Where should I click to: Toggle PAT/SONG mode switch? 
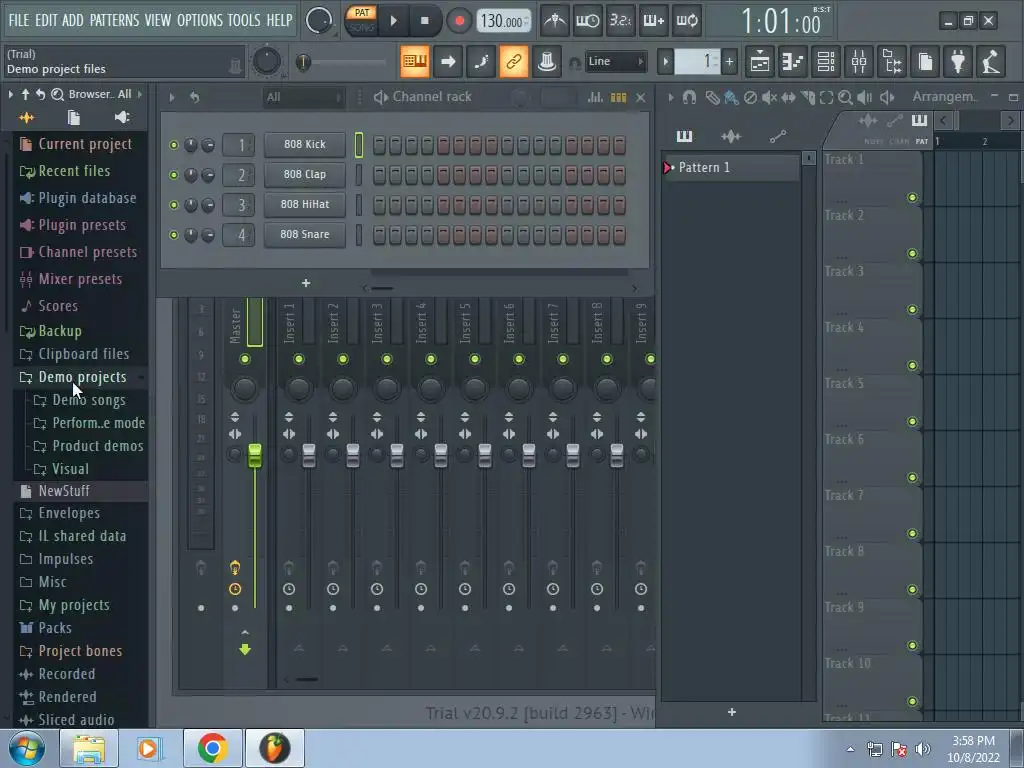click(x=361, y=20)
